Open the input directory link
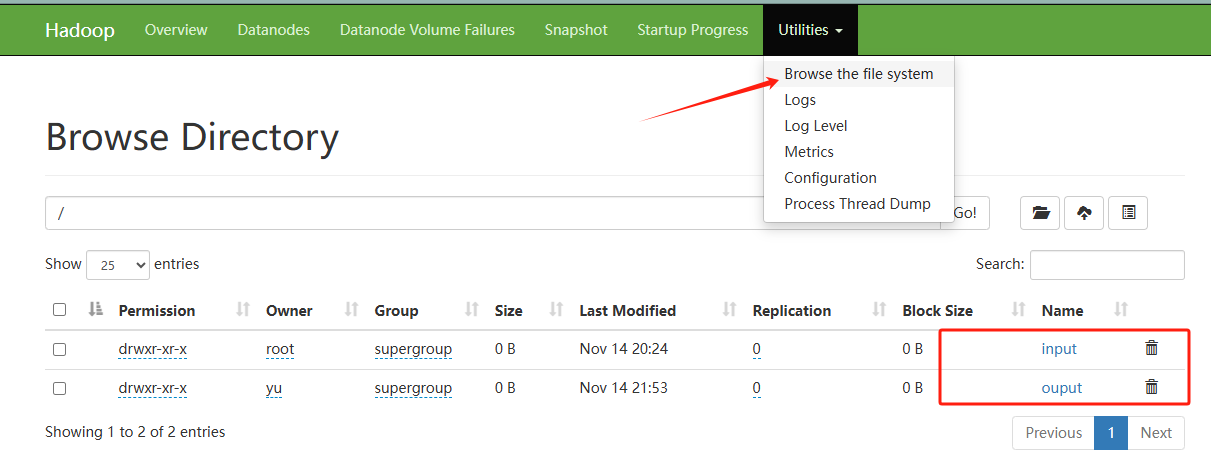 1059,349
